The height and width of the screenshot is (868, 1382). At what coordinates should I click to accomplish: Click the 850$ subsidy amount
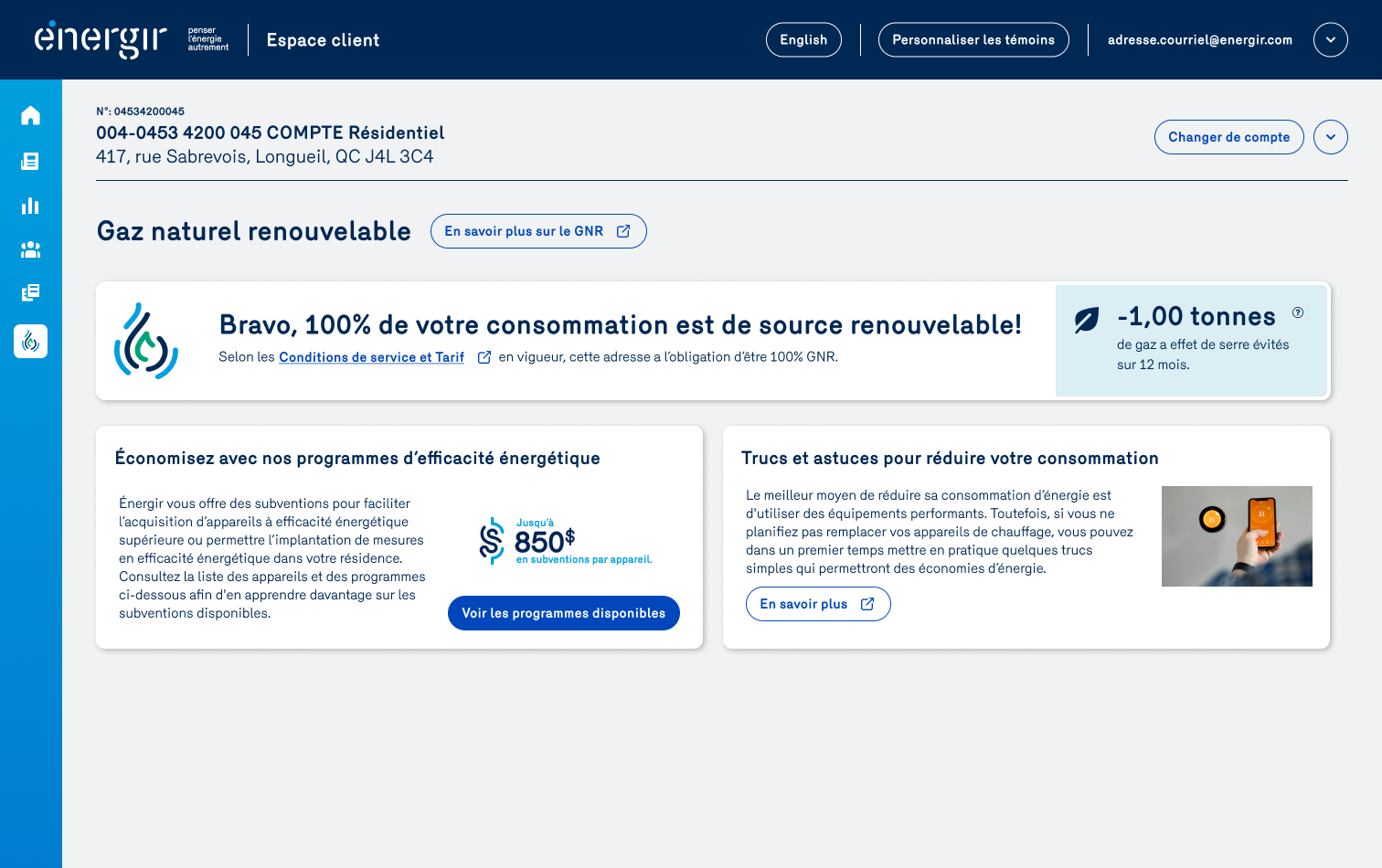(x=545, y=541)
